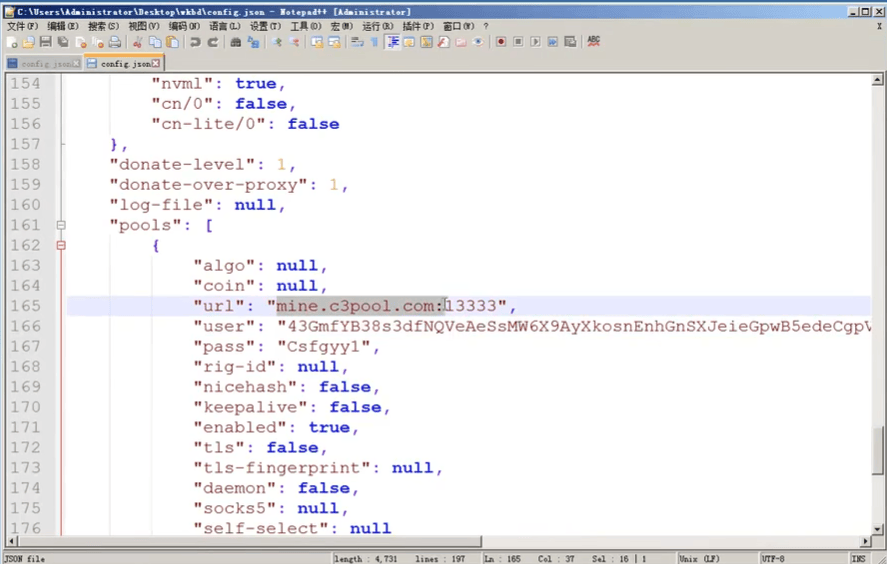Image resolution: width=887 pixels, height=564 pixels.
Task: Toggle show all characters pilcrow icon
Action: coord(374,42)
